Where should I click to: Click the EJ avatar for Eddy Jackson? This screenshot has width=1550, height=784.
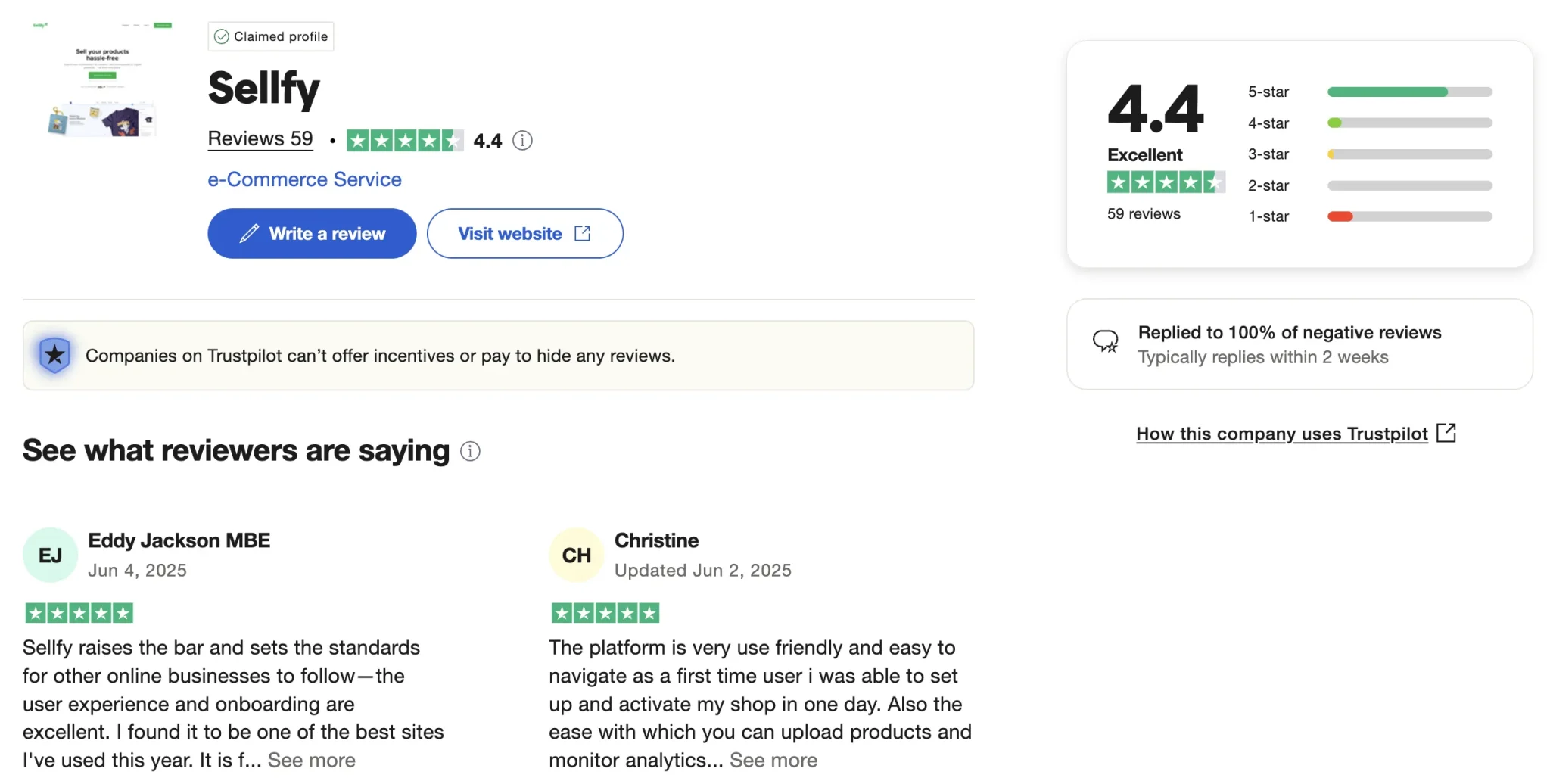pyautogui.click(x=50, y=555)
